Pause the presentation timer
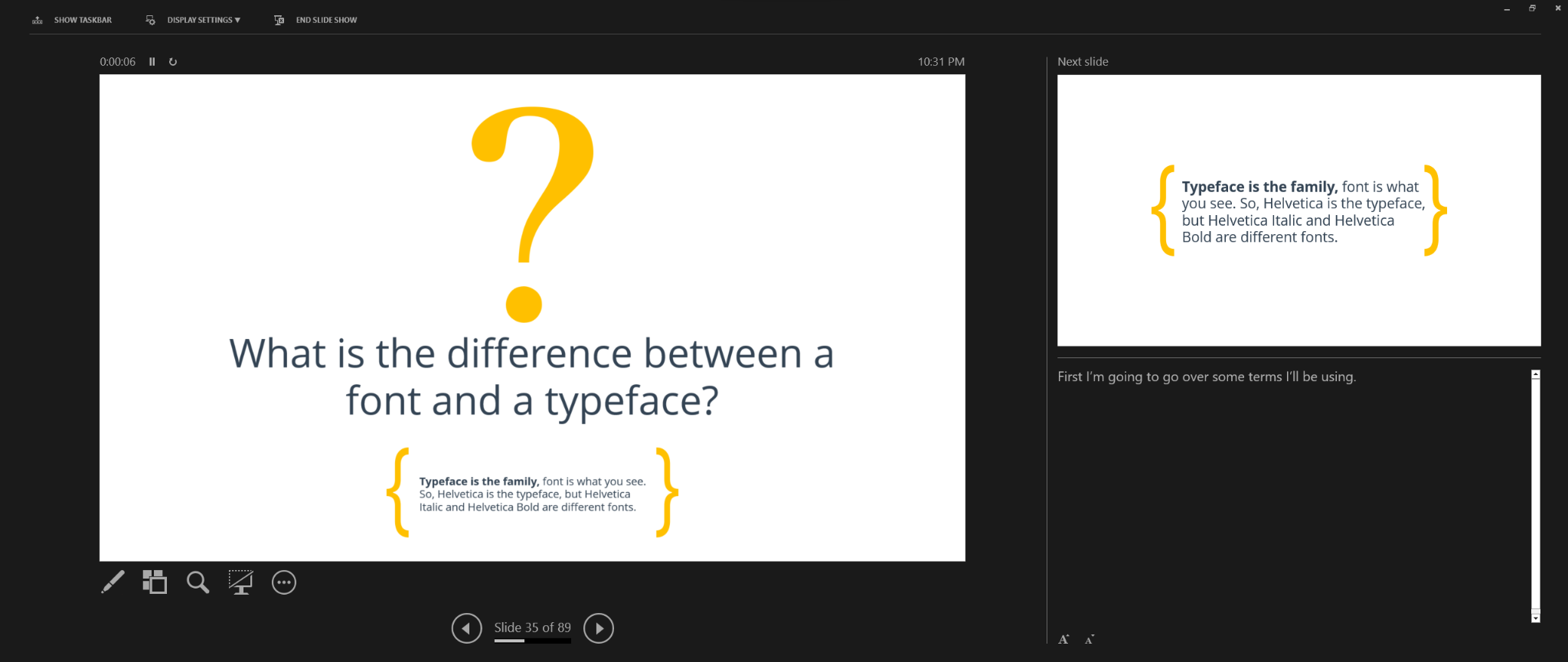 click(x=152, y=62)
